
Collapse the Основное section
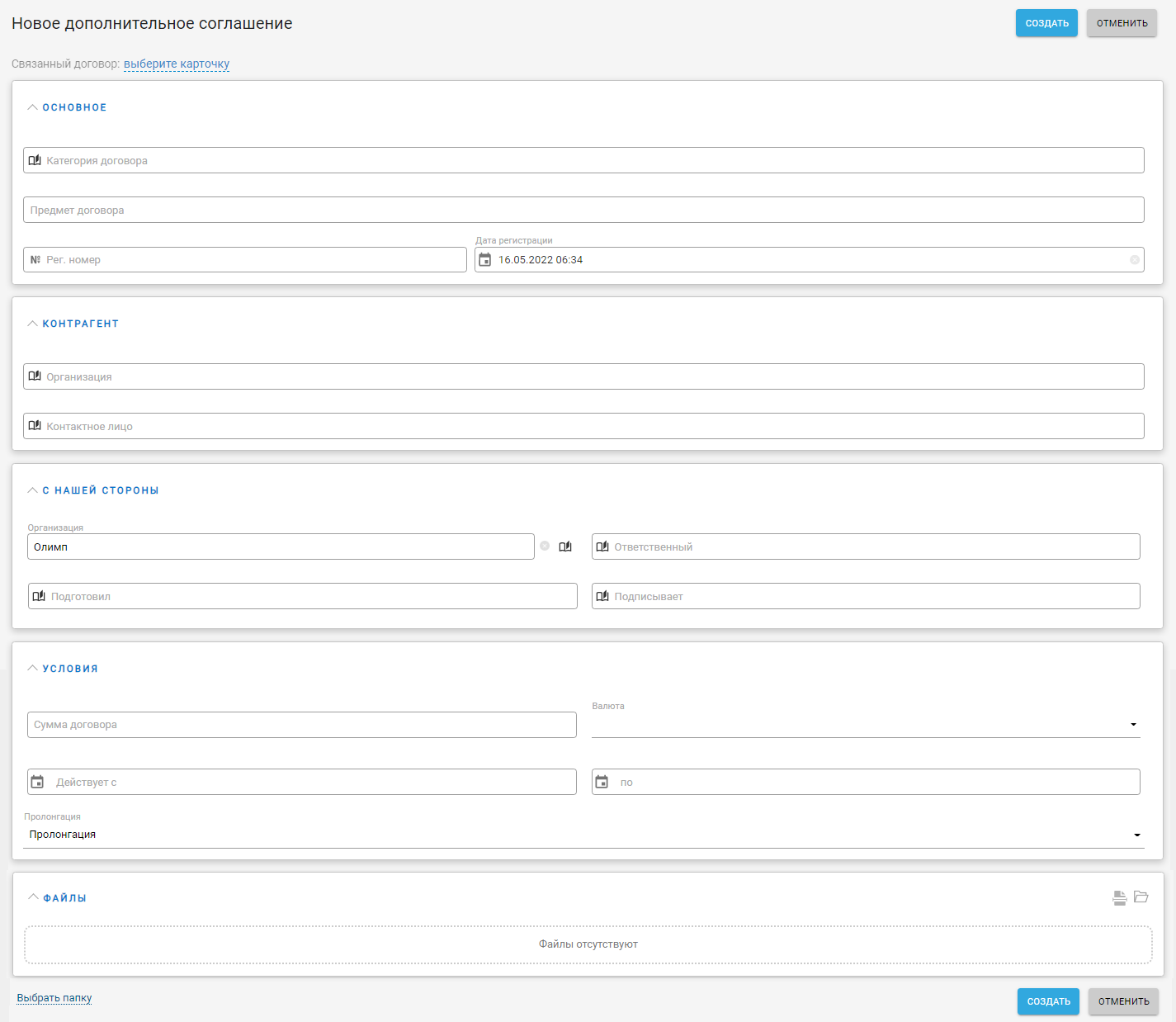(x=33, y=107)
